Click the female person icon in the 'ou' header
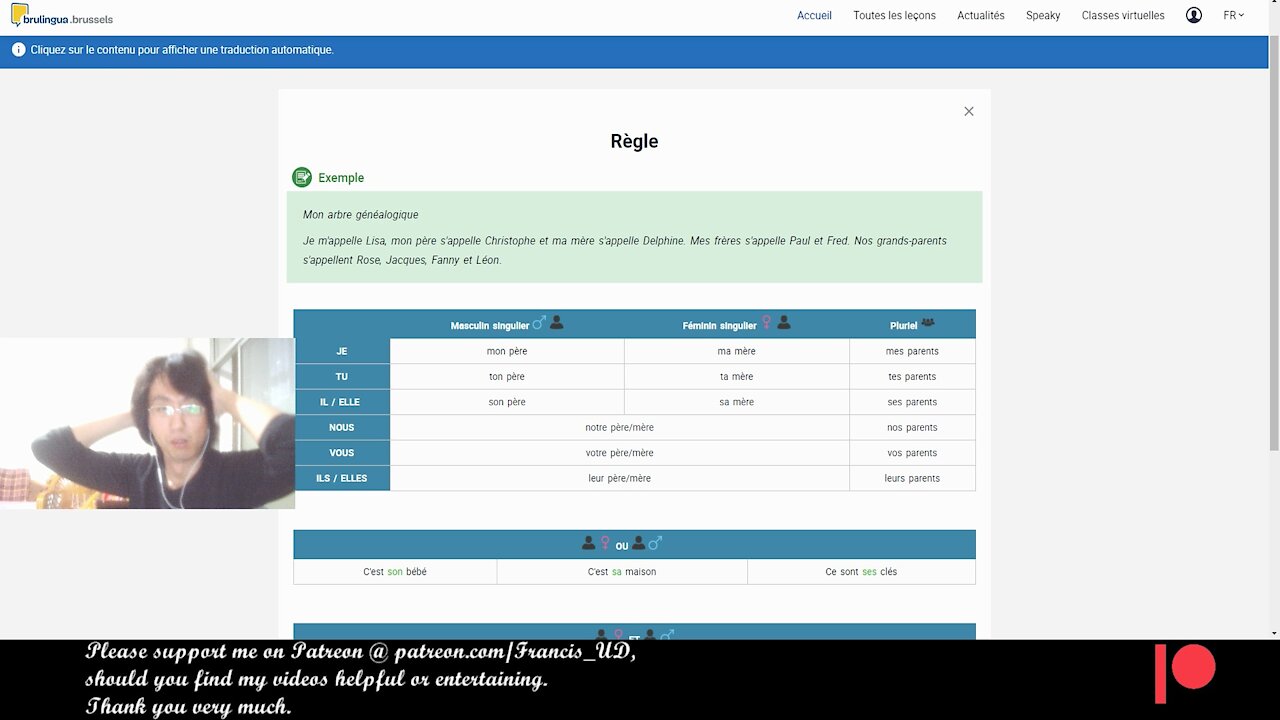The width and height of the screenshot is (1280, 720). [x=589, y=544]
